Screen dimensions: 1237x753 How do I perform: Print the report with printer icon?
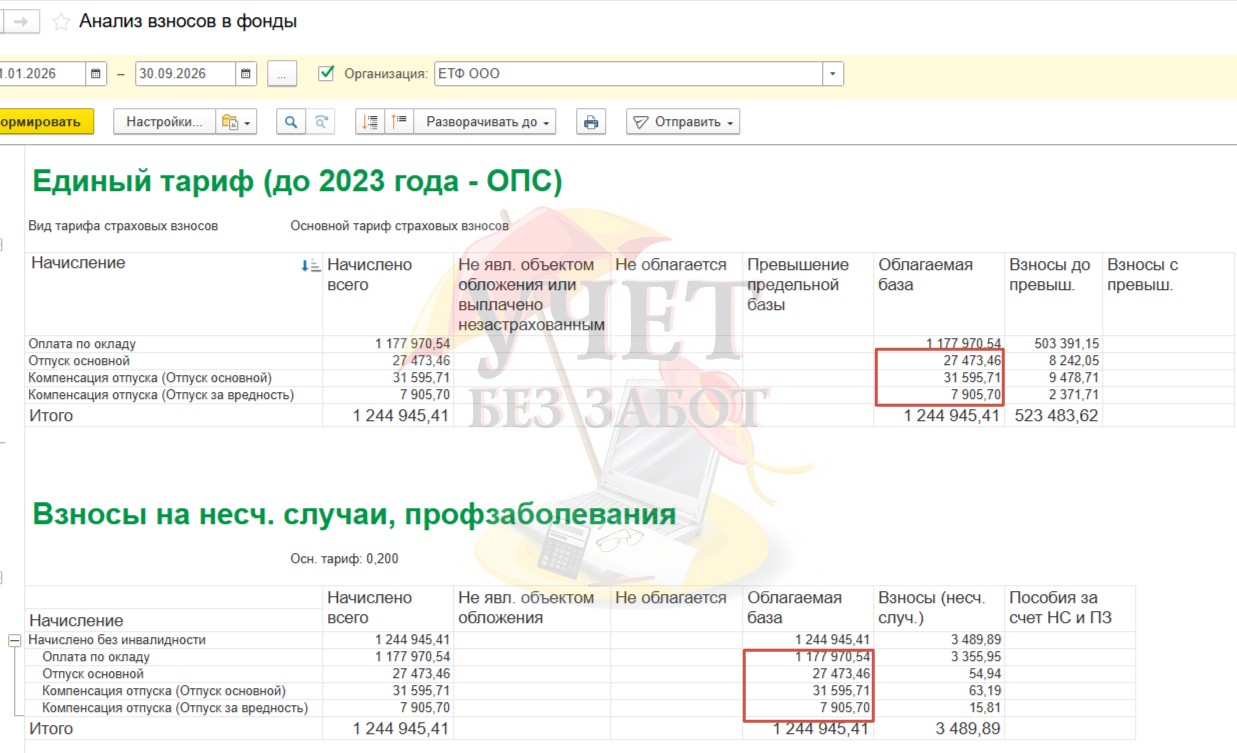(x=591, y=122)
